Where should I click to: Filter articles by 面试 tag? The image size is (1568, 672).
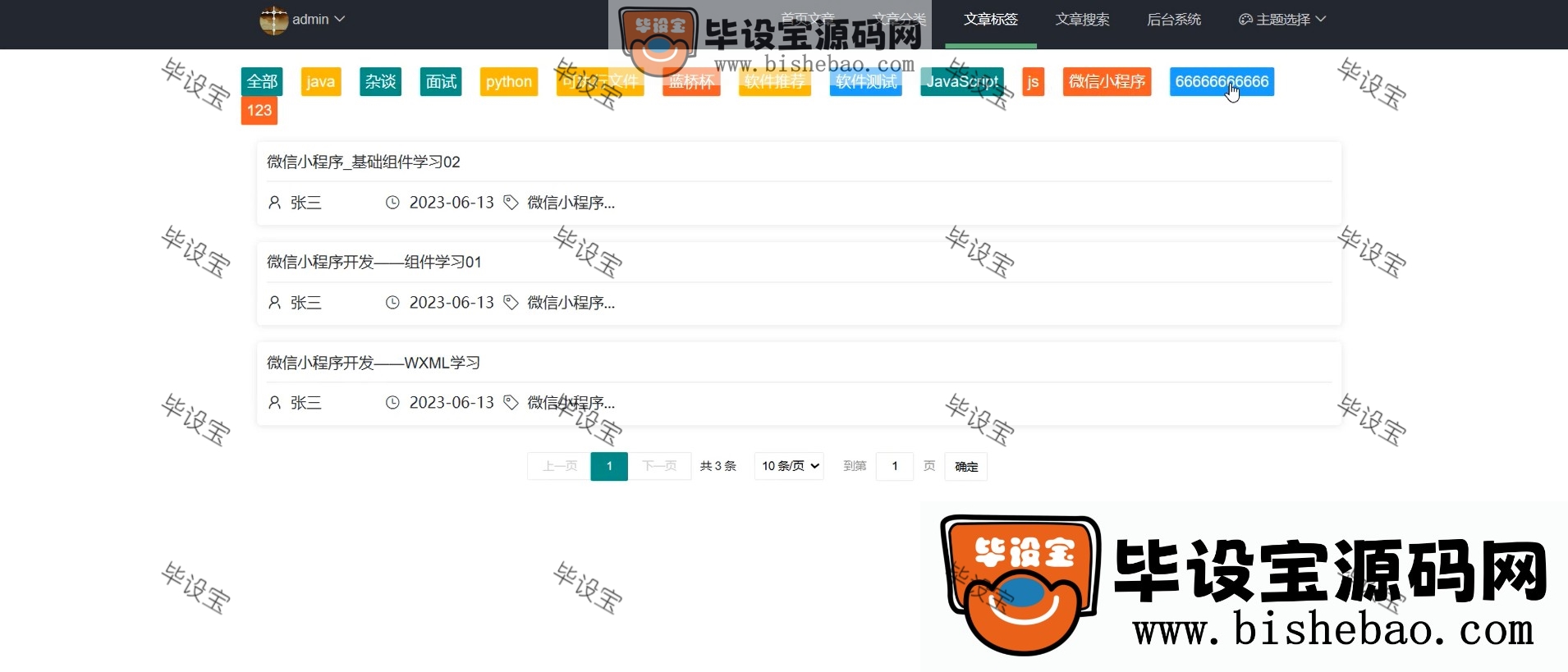[x=441, y=81]
